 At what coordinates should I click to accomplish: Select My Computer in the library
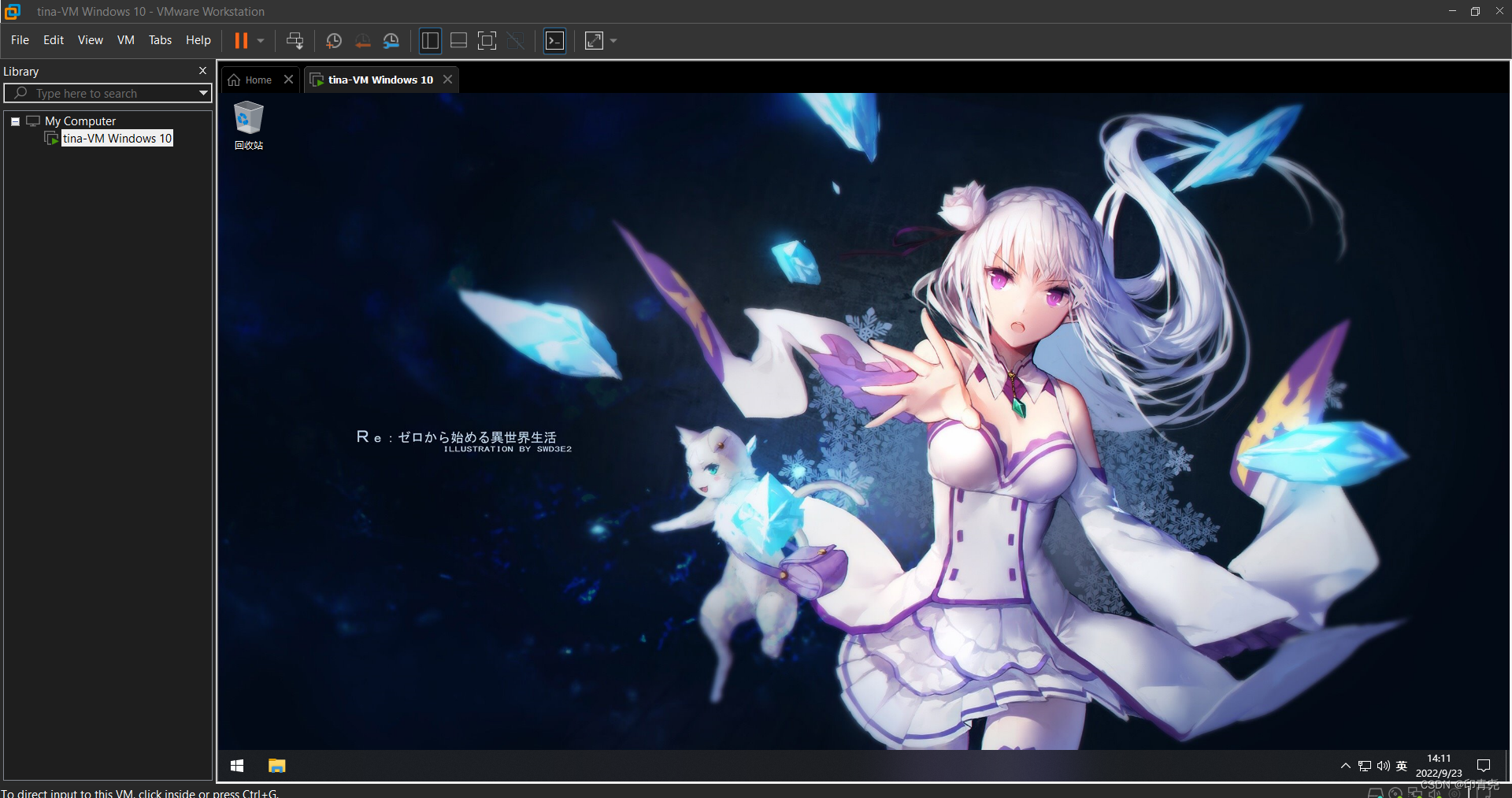(80, 121)
